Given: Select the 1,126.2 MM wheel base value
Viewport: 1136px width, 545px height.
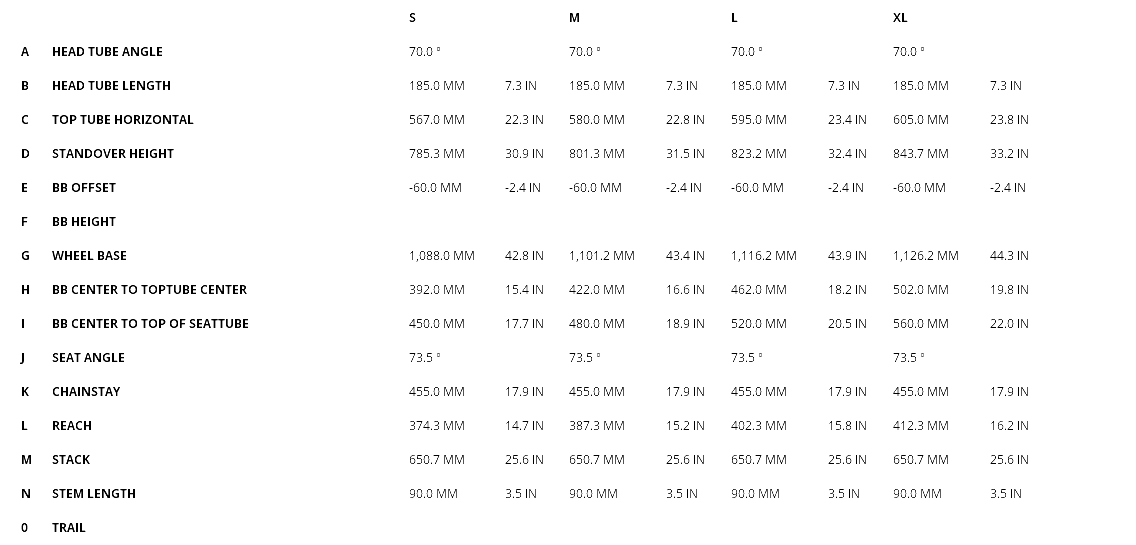Looking at the screenshot, I should coord(925,256).
